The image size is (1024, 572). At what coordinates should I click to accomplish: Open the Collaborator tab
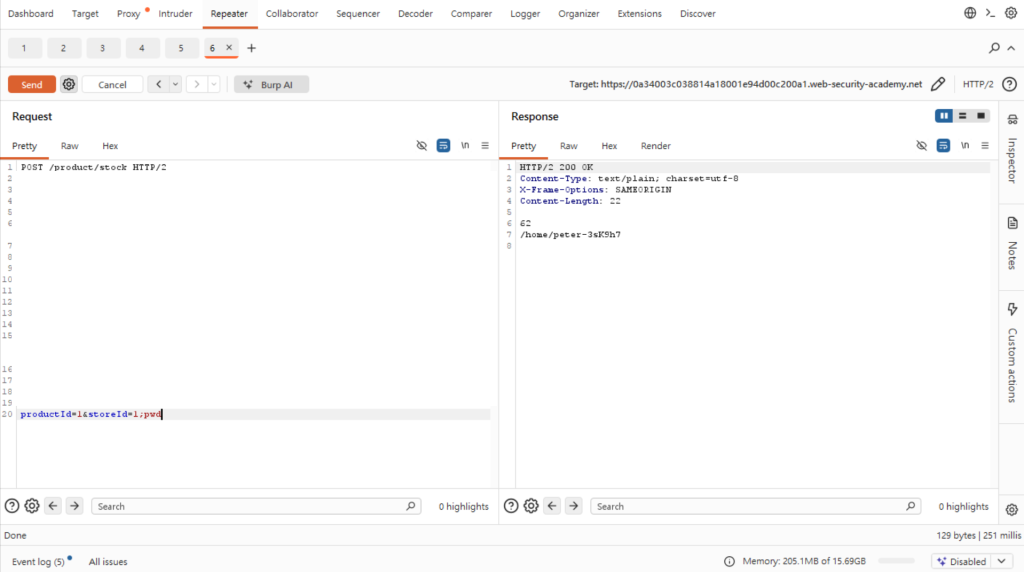click(292, 14)
